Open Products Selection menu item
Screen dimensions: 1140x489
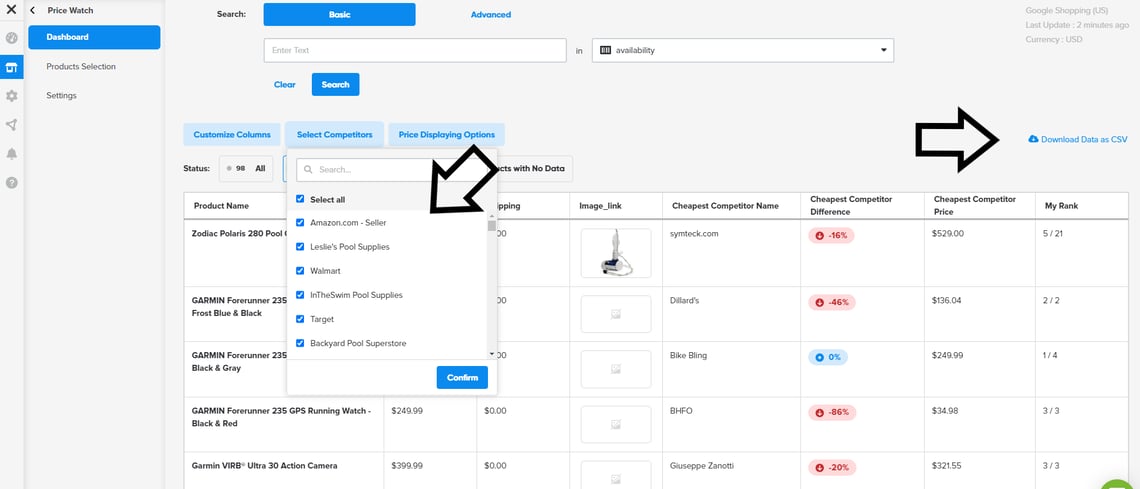(81, 67)
